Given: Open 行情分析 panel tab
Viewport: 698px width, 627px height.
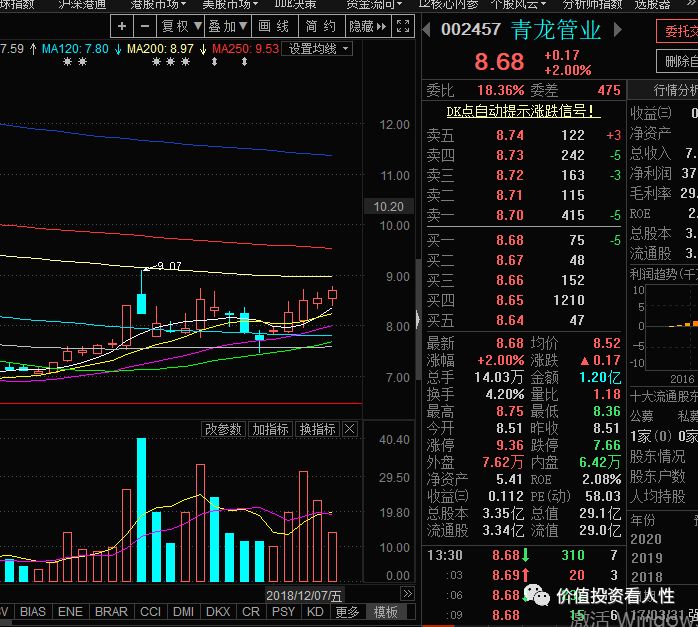Looking at the screenshot, I should (x=663, y=90).
